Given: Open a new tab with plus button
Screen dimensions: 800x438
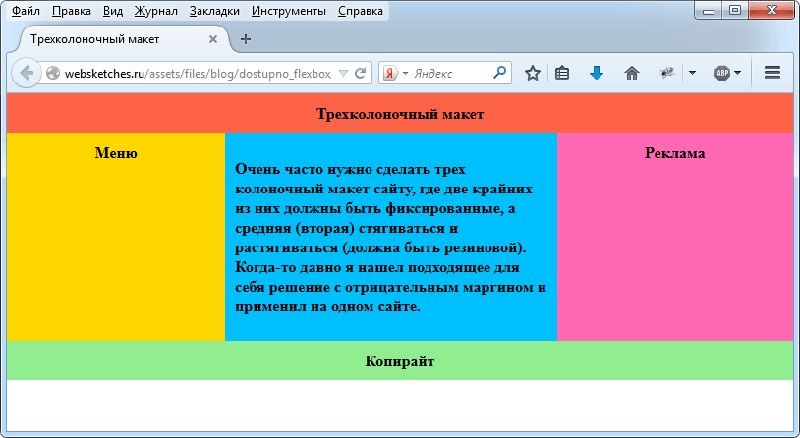Looking at the screenshot, I should point(246,39).
